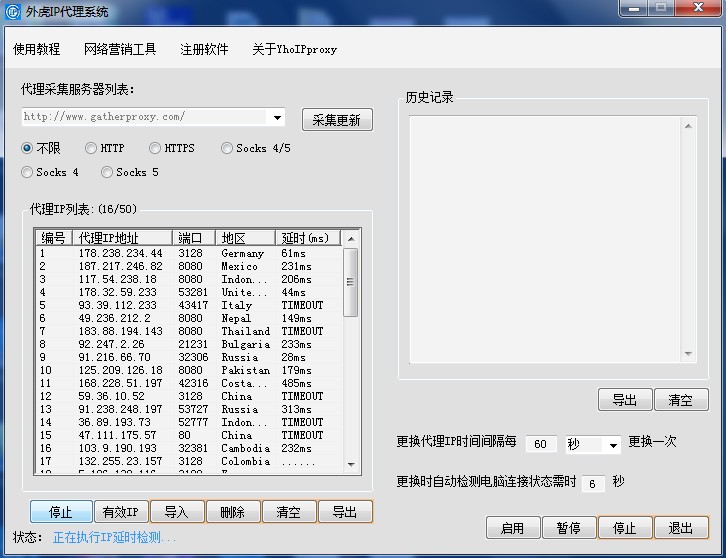Click 导出 button under history record

click(625, 400)
